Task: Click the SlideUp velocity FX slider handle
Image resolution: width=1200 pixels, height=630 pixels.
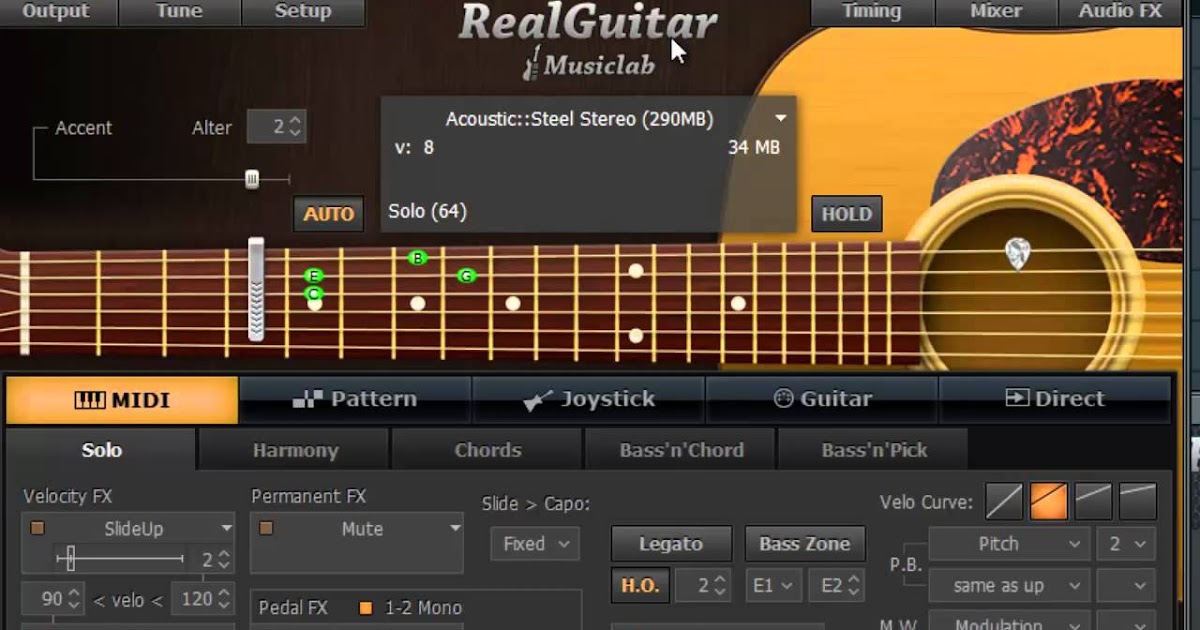Action: click(x=69, y=558)
